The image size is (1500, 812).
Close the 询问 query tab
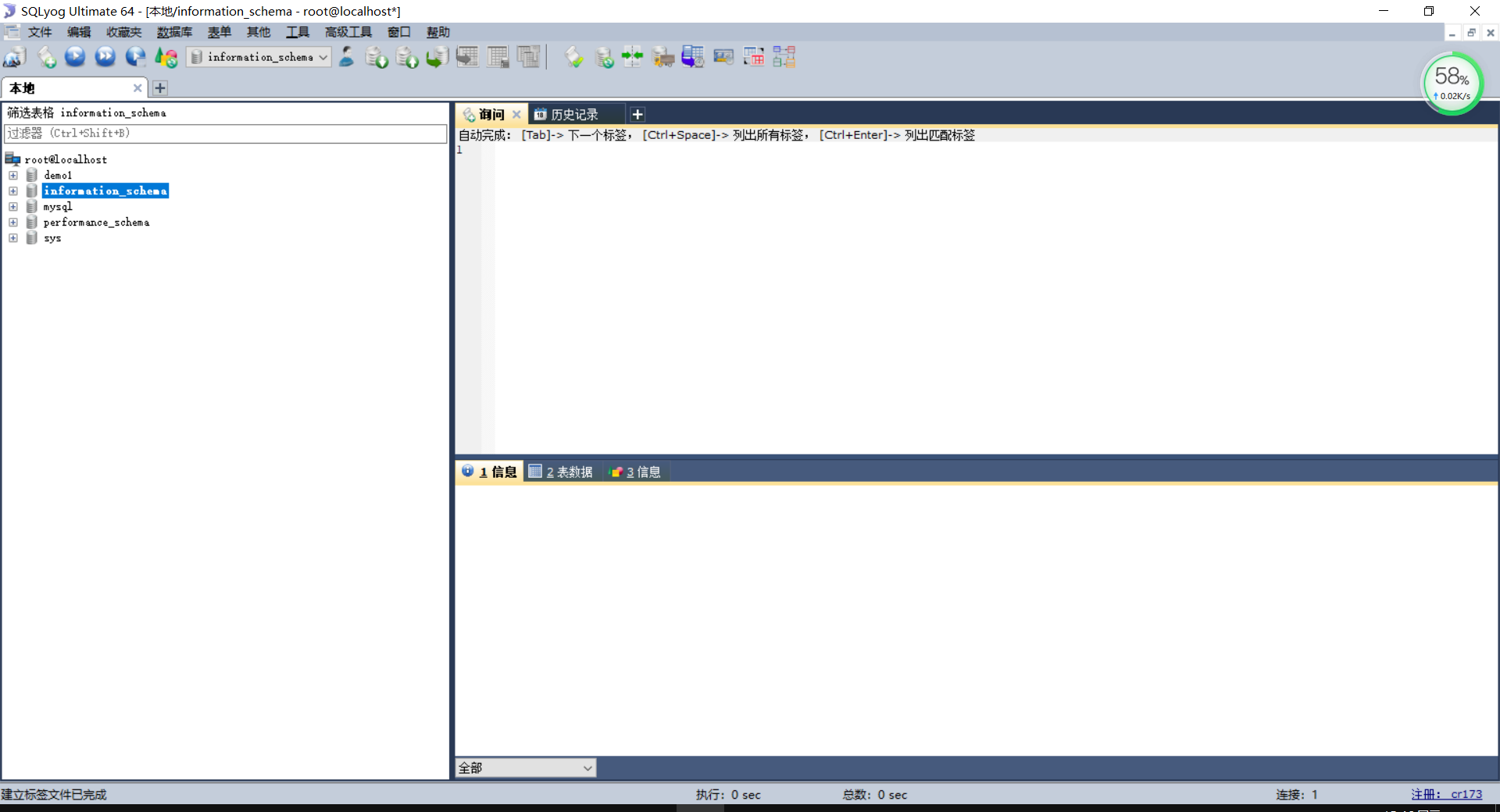click(516, 115)
